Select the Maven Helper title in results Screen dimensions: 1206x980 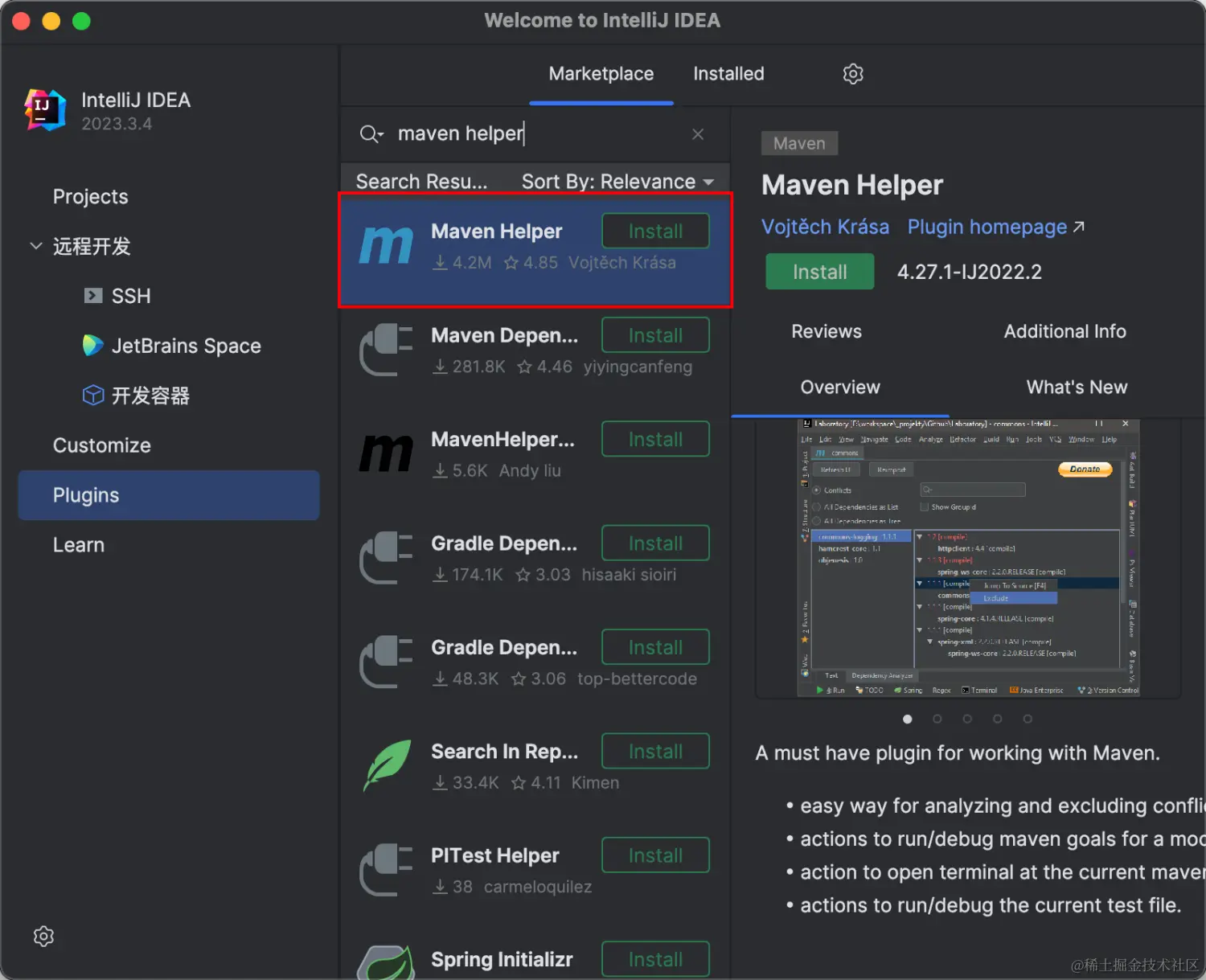coord(497,232)
